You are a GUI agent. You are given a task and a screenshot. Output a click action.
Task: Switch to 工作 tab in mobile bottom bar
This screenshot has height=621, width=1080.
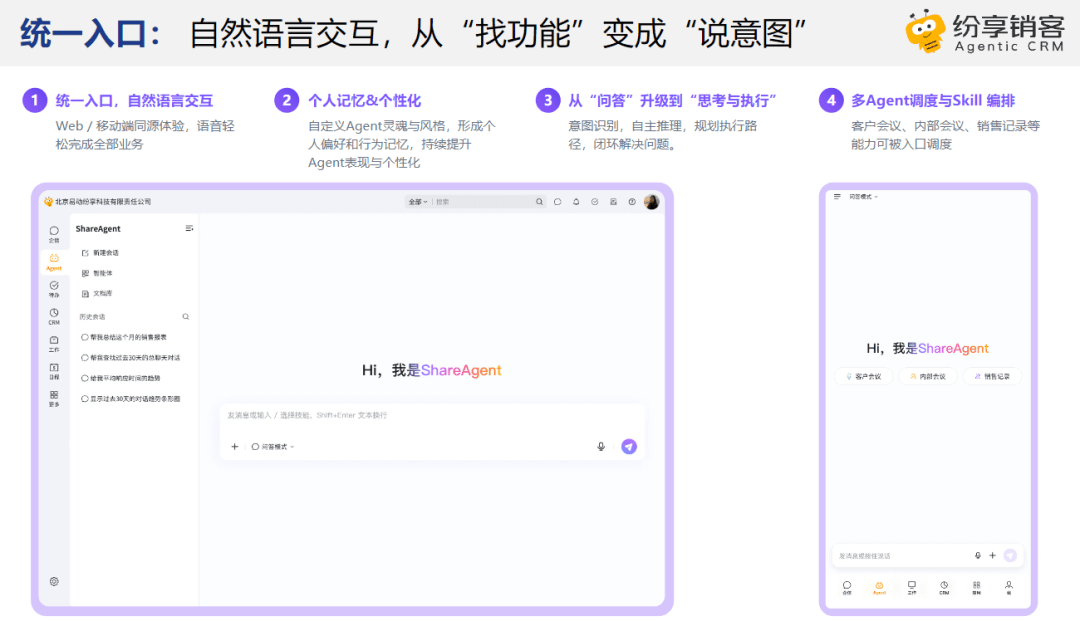point(911,587)
